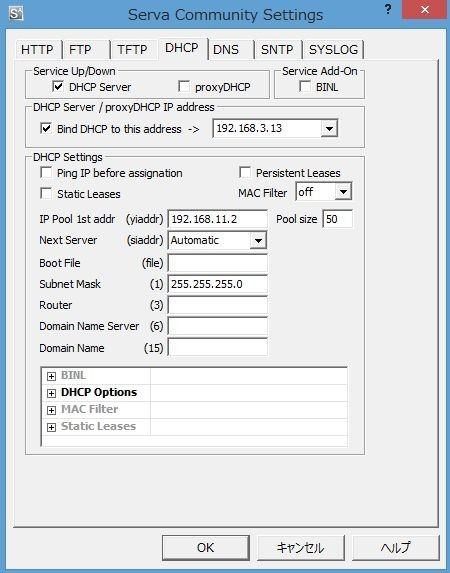Expand the Static Leases tree node
This screenshot has width=450, height=573.
(x=52, y=427)
